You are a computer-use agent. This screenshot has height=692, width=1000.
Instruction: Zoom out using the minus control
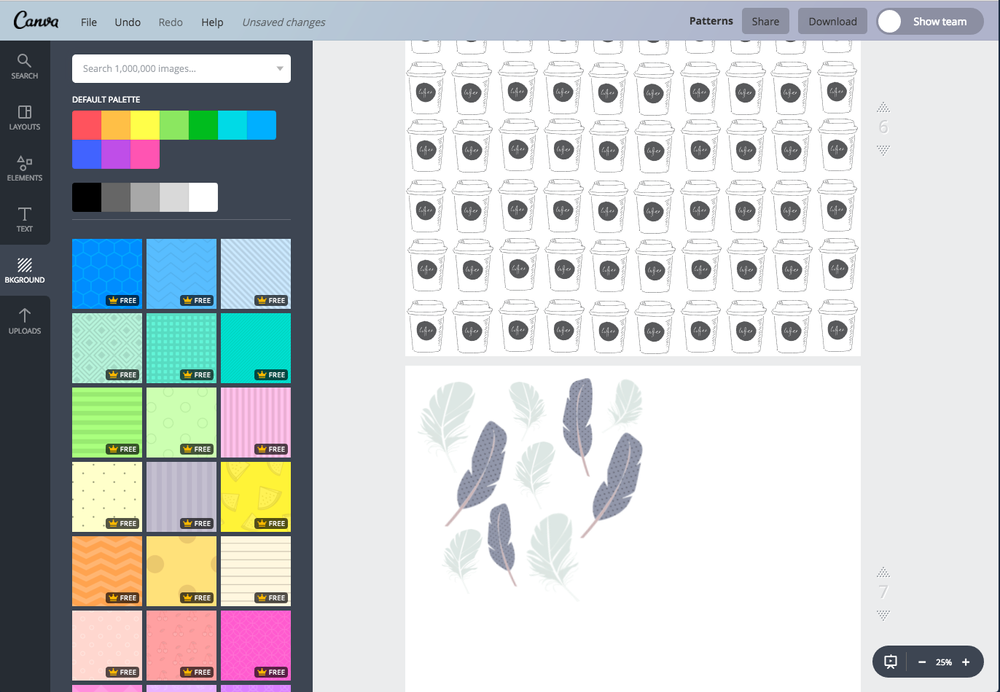point(922,661)
